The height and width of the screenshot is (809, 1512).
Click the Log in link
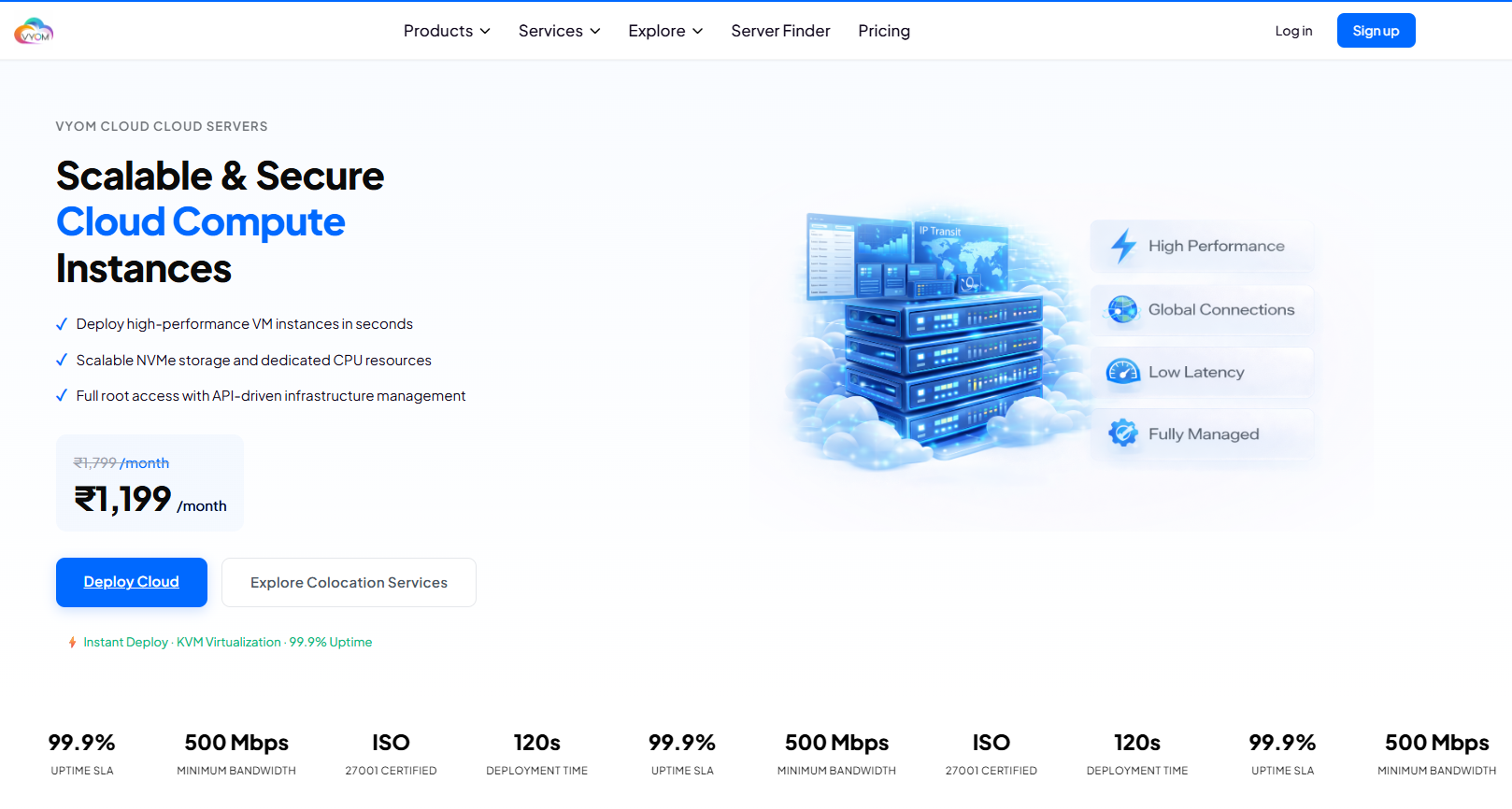(x=1293, y=31)
